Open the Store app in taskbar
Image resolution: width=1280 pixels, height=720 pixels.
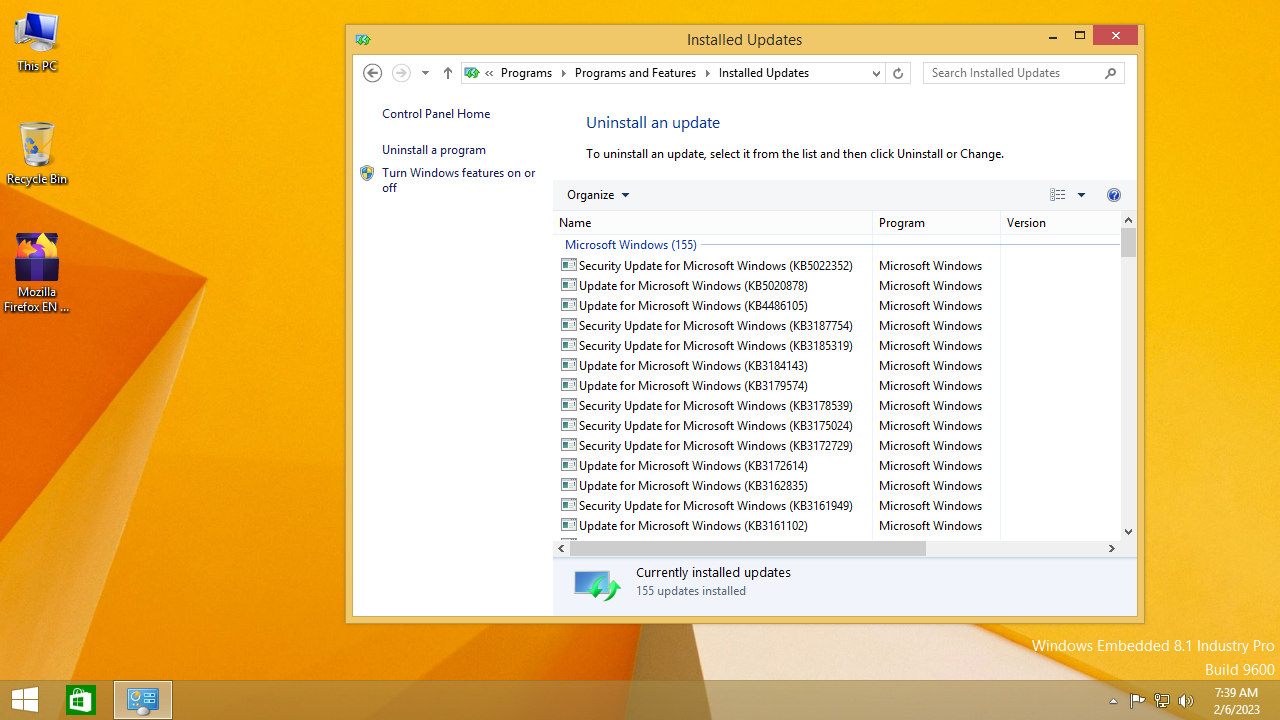coord(80,700)
